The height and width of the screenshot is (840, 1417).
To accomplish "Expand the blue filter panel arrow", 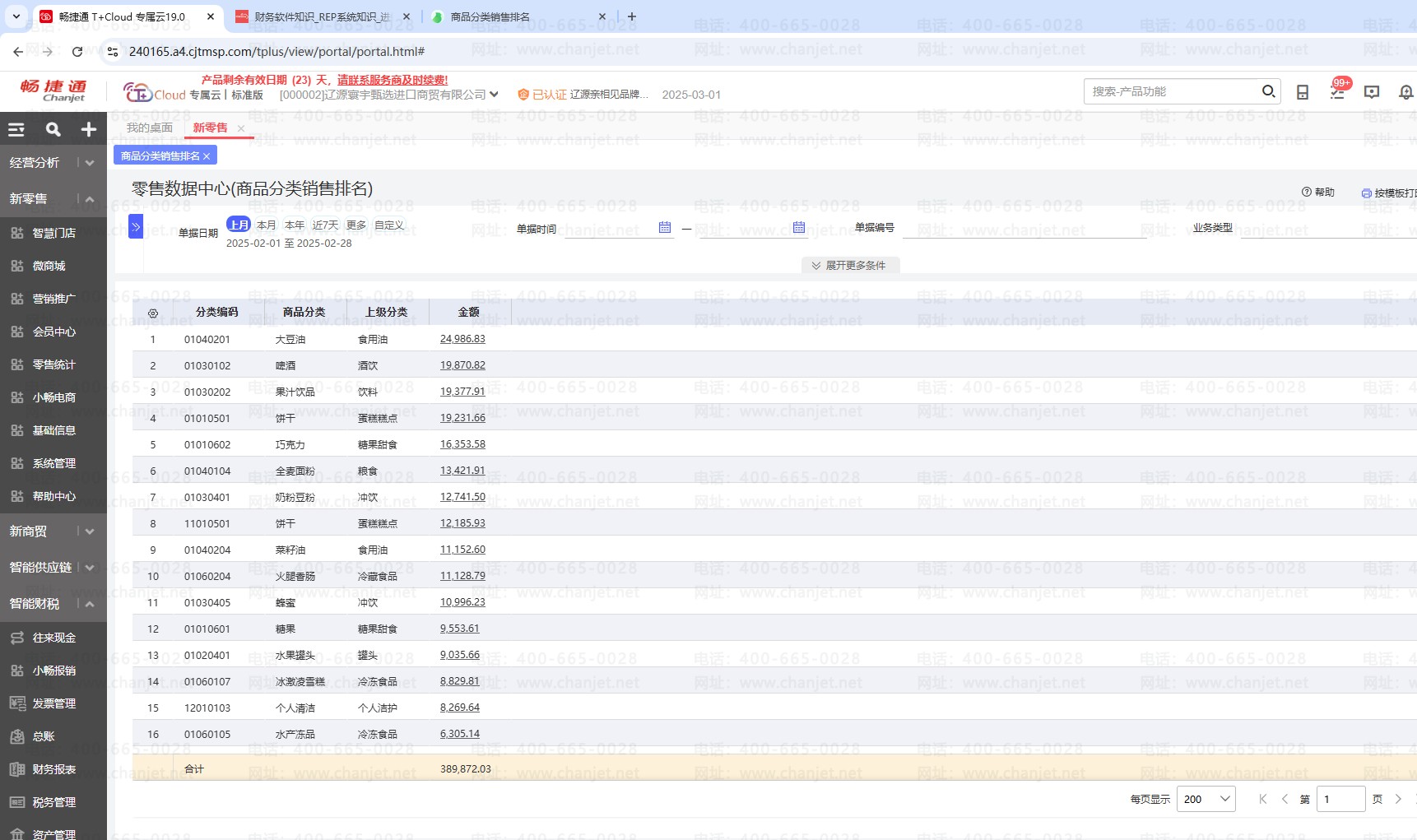I will click(136, 226).
